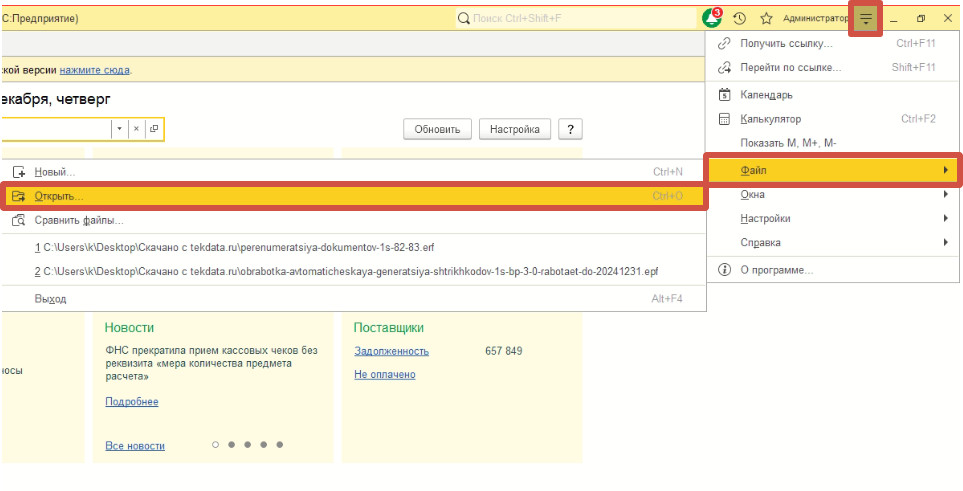Open the Подробнее news link

(x=132, y=402)
